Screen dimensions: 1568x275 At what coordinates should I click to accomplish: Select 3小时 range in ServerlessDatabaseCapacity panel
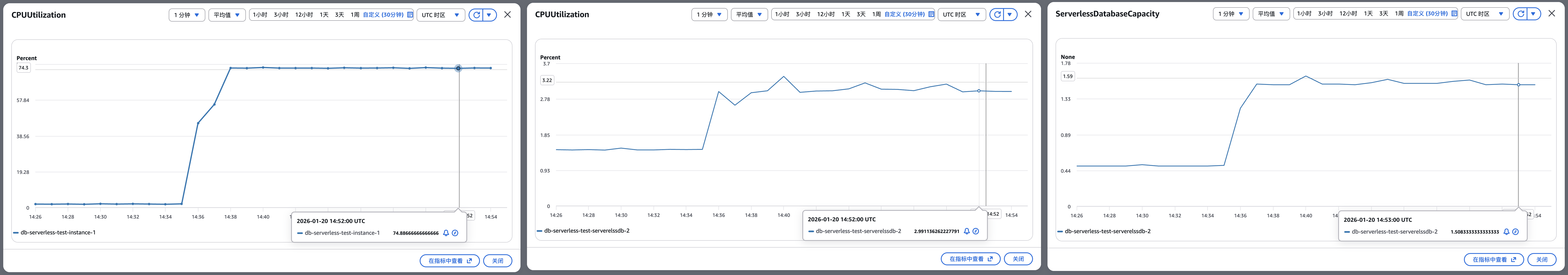[x=1325, y=13]
